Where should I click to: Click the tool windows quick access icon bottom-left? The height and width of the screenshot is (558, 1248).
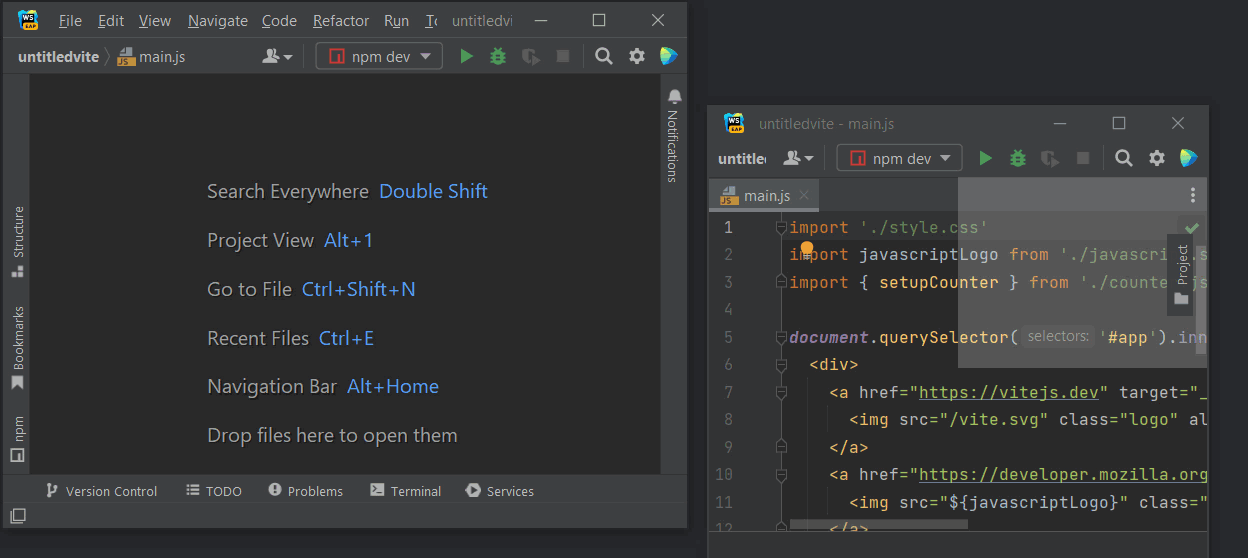17,516
